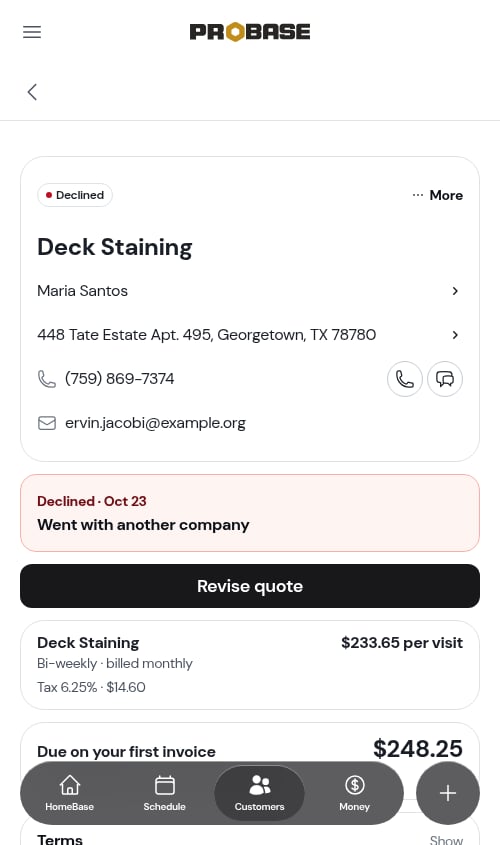Open the hamburger menu
This screenshot has width=500, height=845.
click(32, 32)
